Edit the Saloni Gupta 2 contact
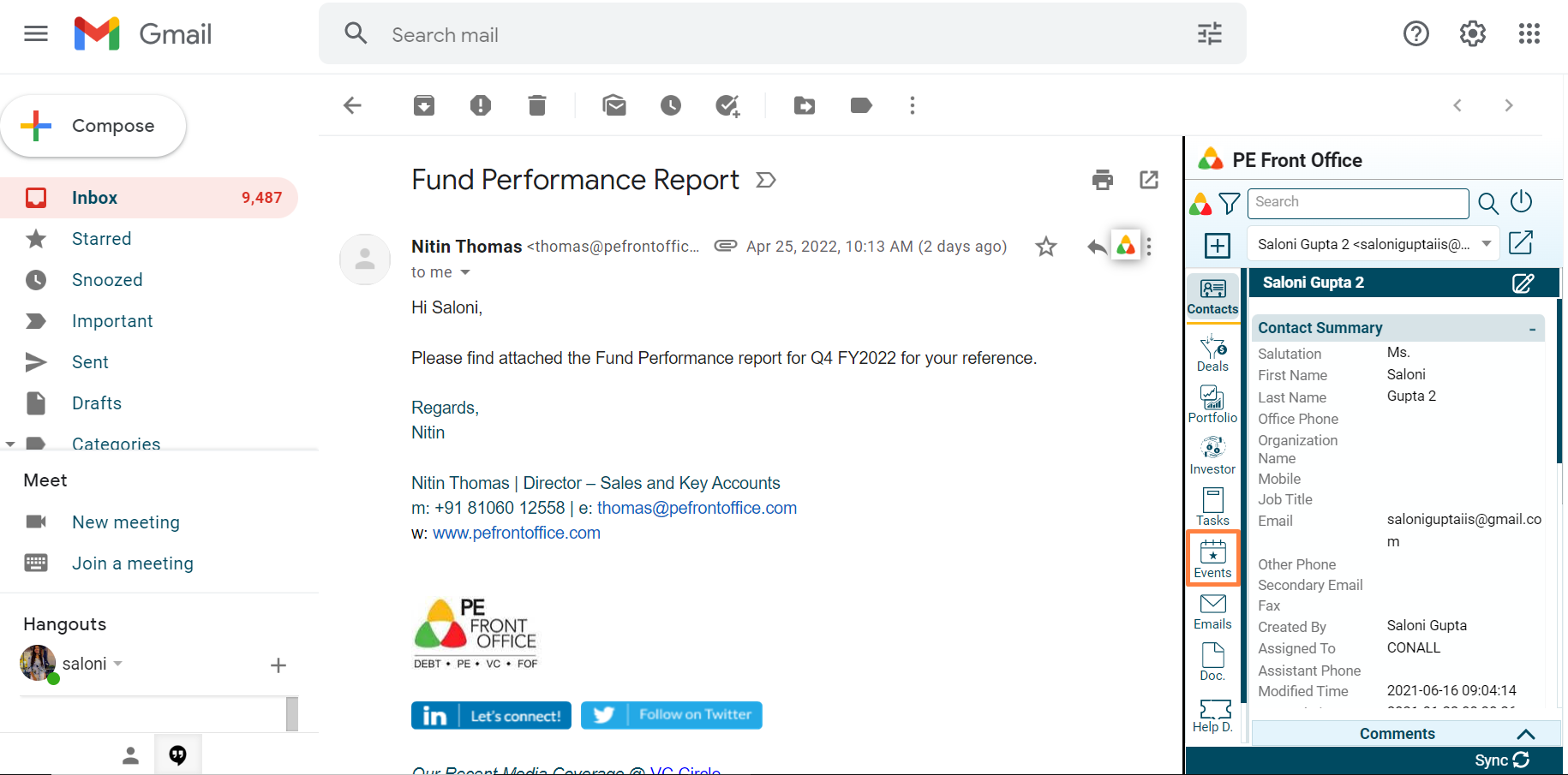The image size is (1568, 775). point(1523,283)
